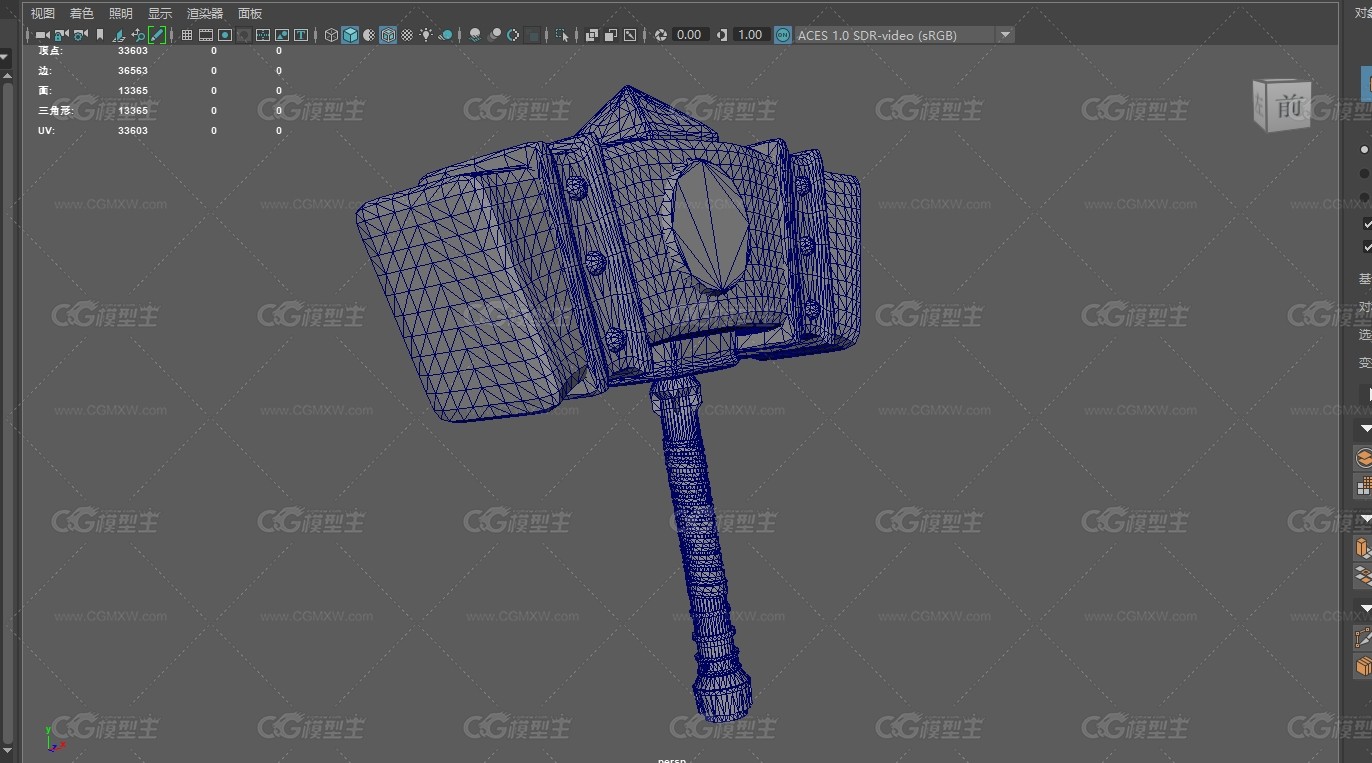Click the camera bookmarks icon
Screen dimensions: 1372x763
[x=100, y=35]
